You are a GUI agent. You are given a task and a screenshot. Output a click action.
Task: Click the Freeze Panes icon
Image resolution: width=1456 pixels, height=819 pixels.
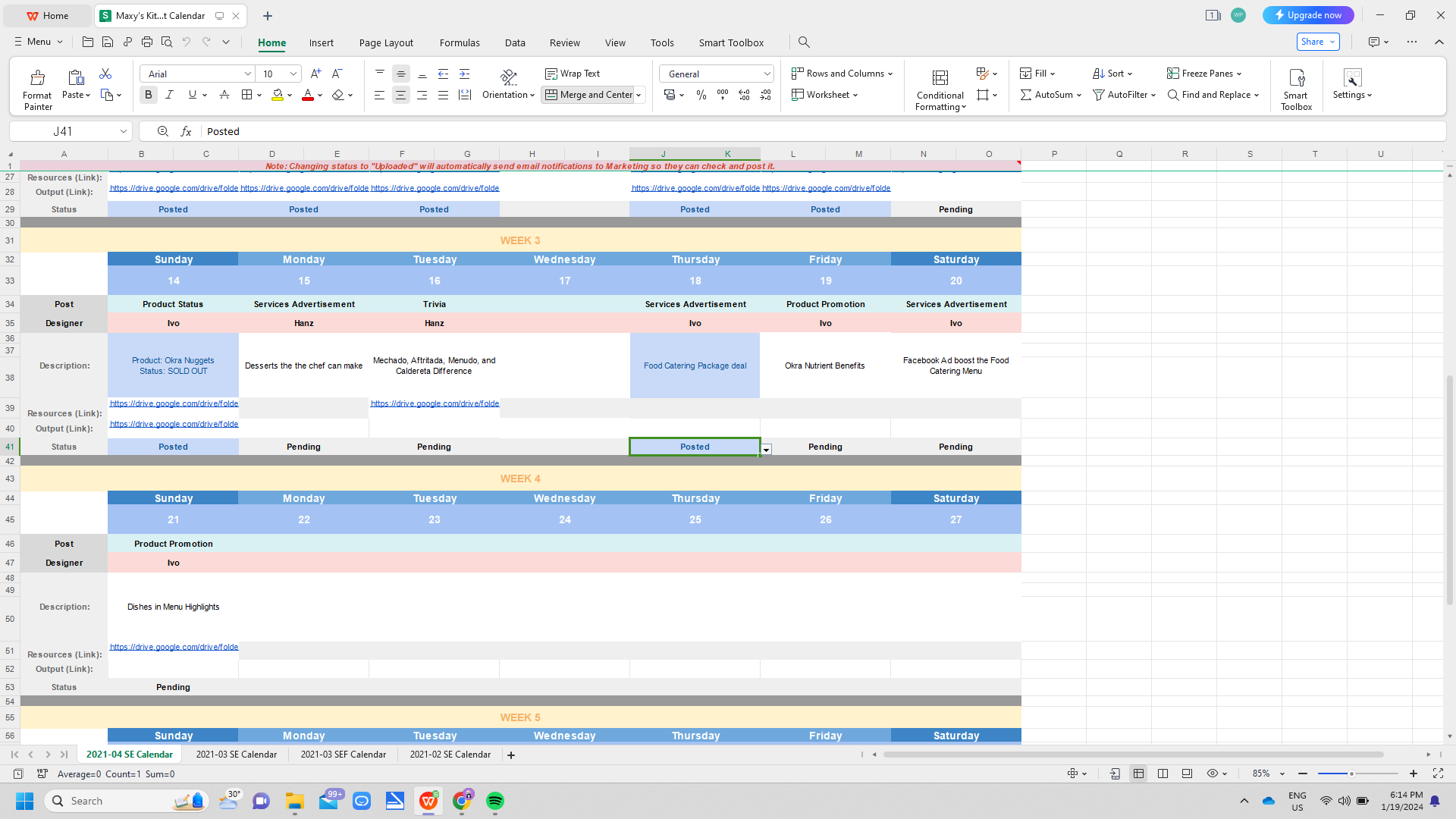pyautogui.click(x=1173, y=74)
